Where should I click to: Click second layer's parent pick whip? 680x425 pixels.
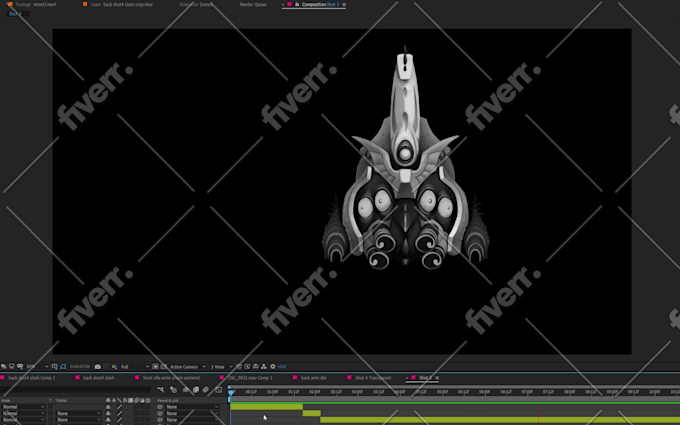click(x=160, y=413)
